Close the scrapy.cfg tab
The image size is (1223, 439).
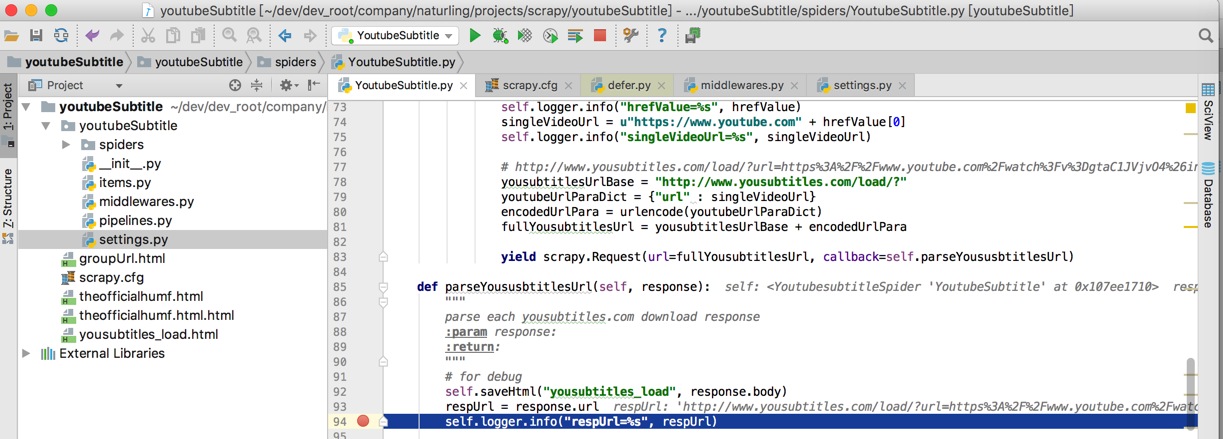(569, 87)
